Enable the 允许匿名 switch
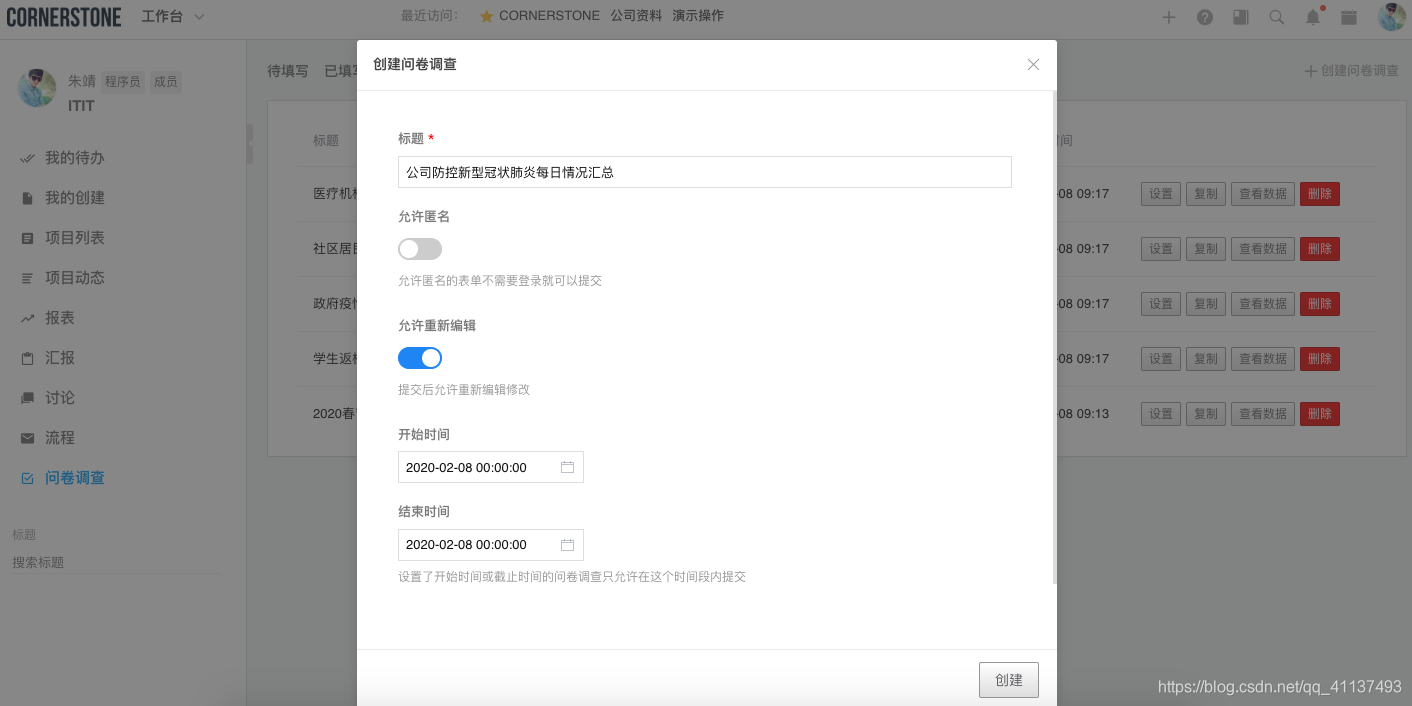This screenshot has height=706, width=1412. tap(420, 249)
